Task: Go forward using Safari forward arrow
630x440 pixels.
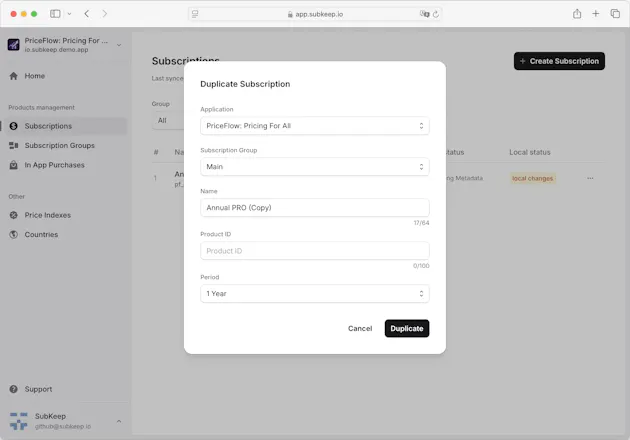Action: click(x=105, y=14)
